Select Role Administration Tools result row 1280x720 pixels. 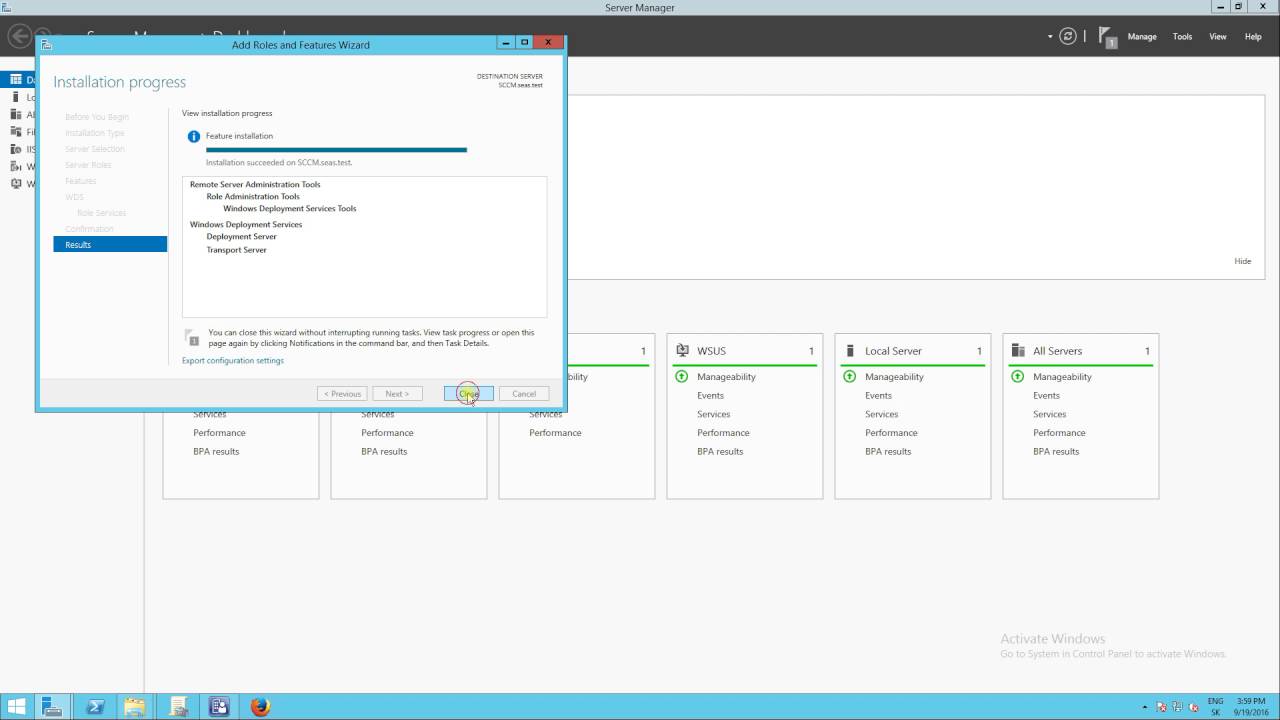(x=253, y=197)
